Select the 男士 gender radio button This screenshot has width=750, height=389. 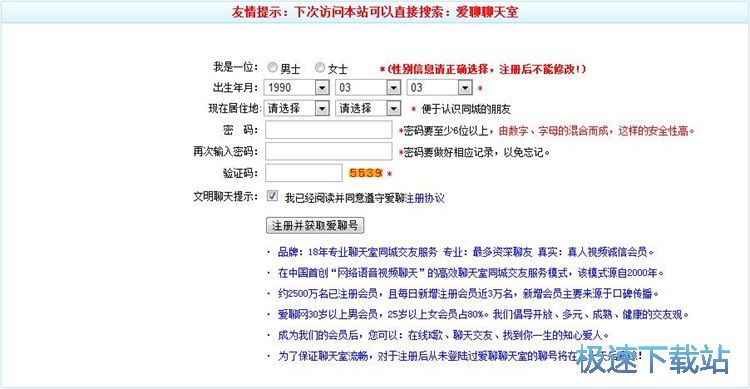pyautogui.click(x=272, y=68)
